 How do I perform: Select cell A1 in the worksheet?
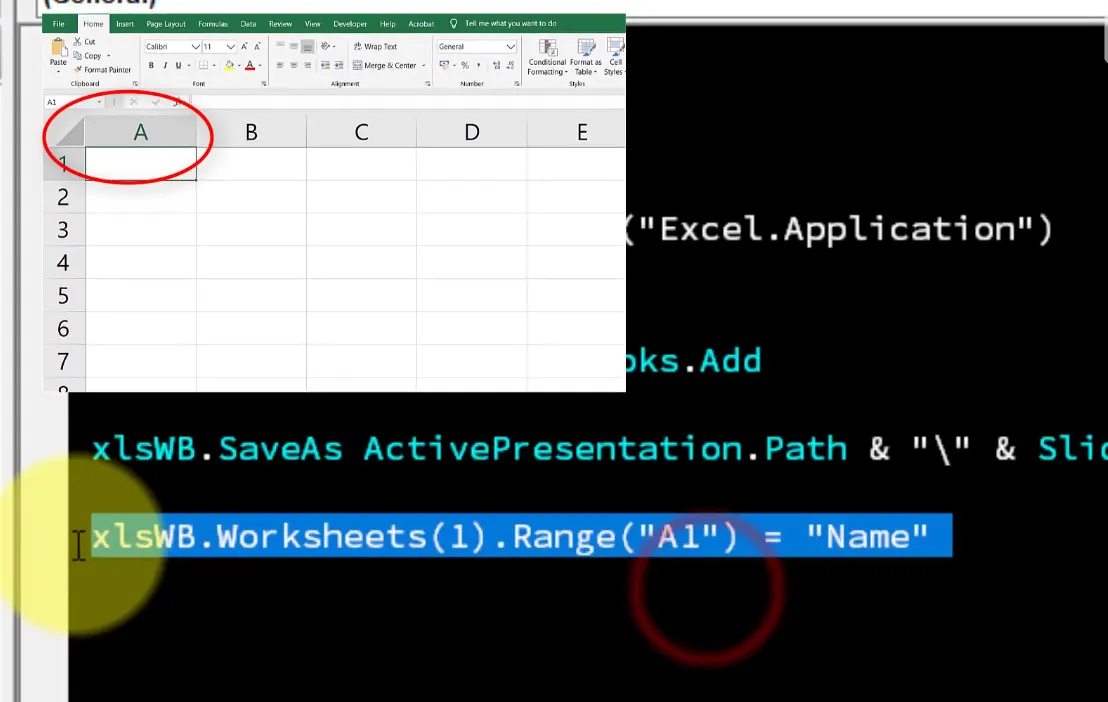(140, 164)
